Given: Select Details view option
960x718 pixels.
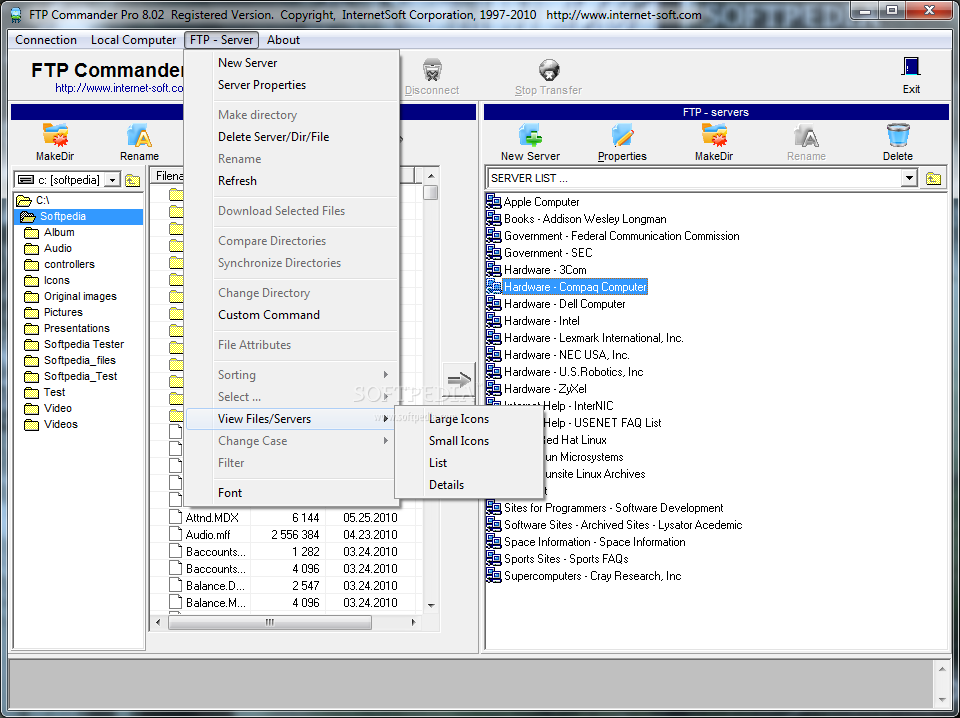Looking at the screenshot, I should pos(468,485).
